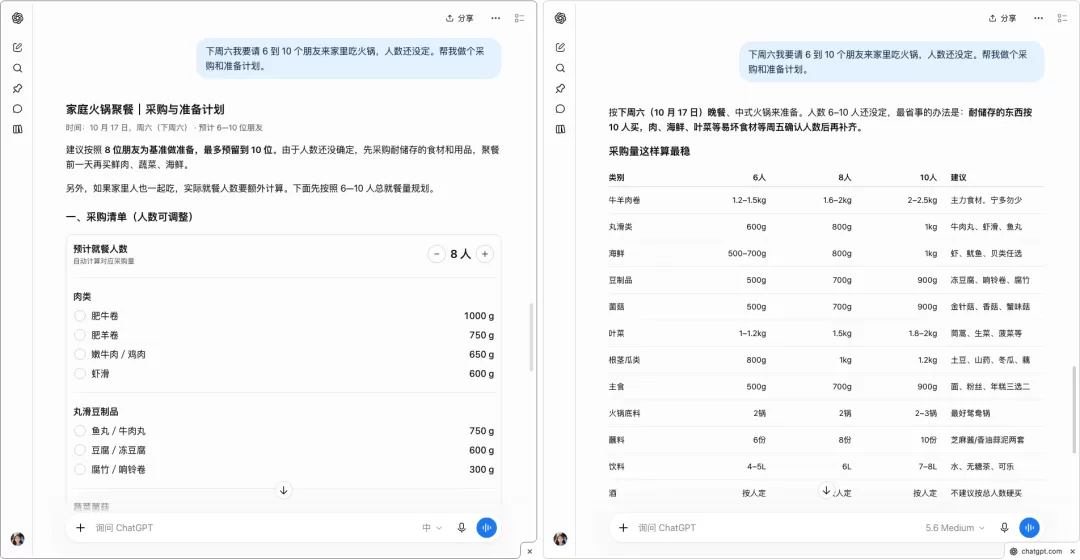The width and height of the screenshot is (1080, 560).
Task: Open chats bubble icon in the right window sidebar
Action: 561,109
